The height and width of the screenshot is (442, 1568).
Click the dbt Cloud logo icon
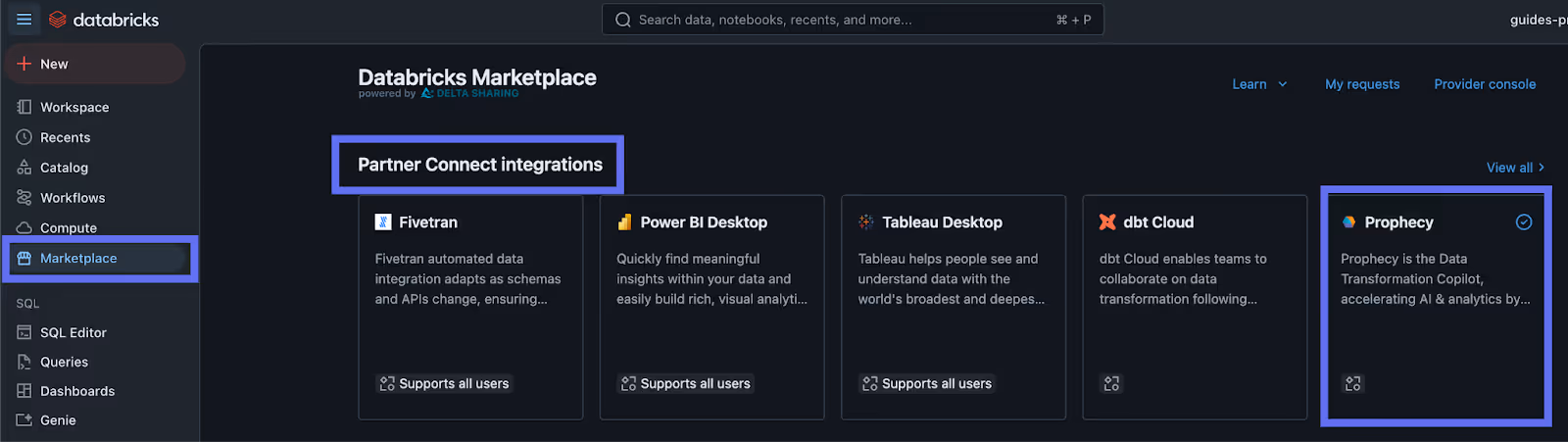coord(1107,222)
